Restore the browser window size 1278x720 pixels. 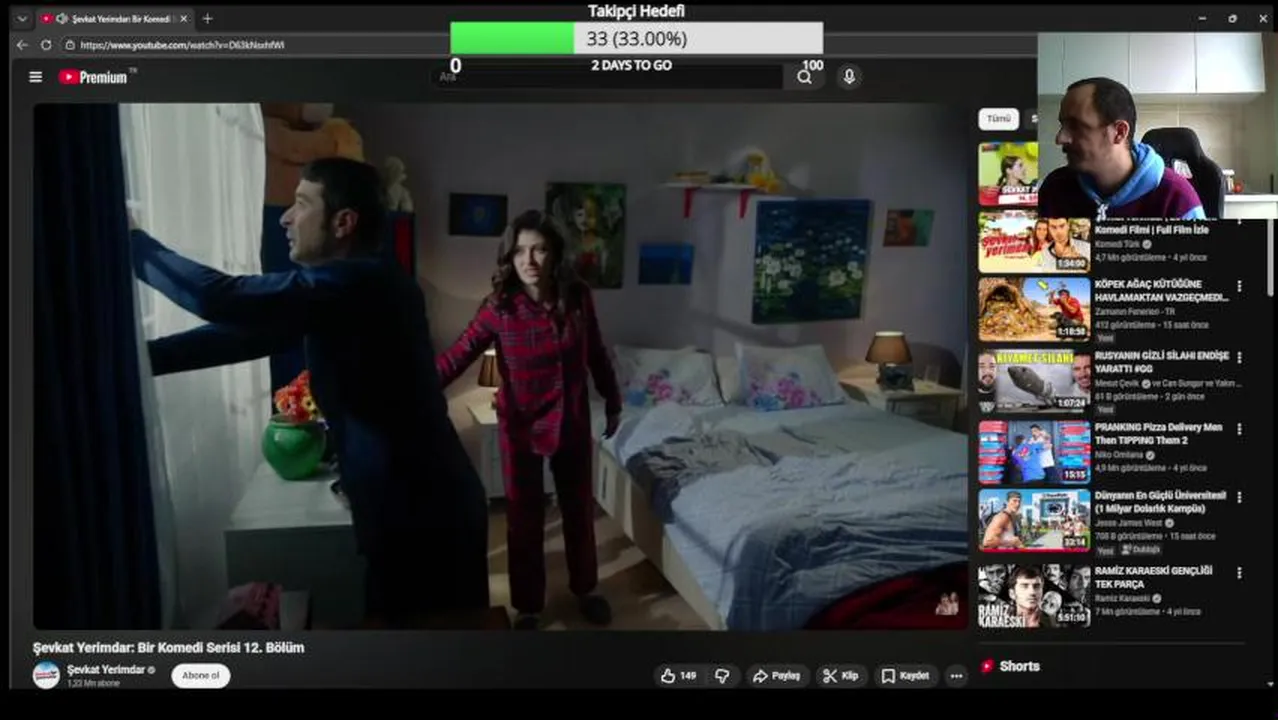(x=1232, y=18)
